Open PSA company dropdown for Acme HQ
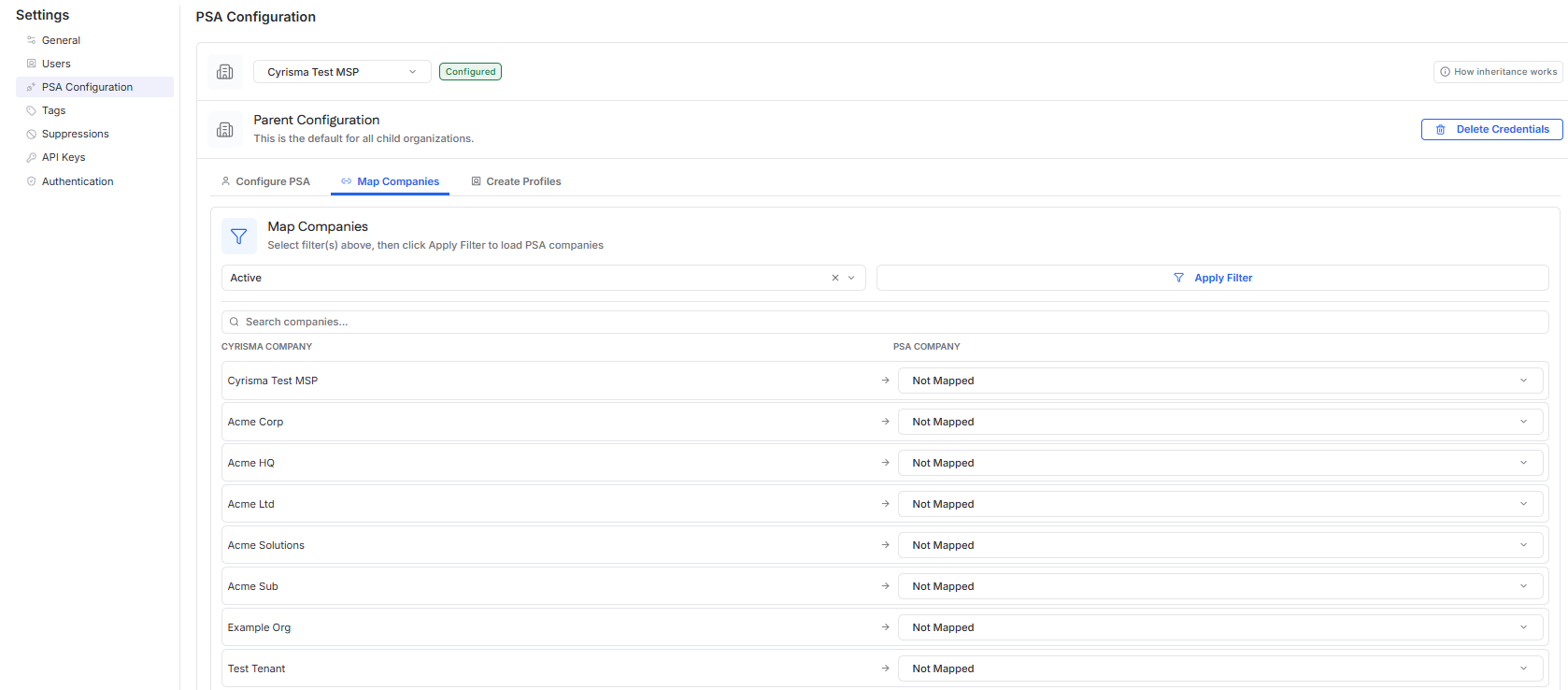 click(x=1220, y=463)
